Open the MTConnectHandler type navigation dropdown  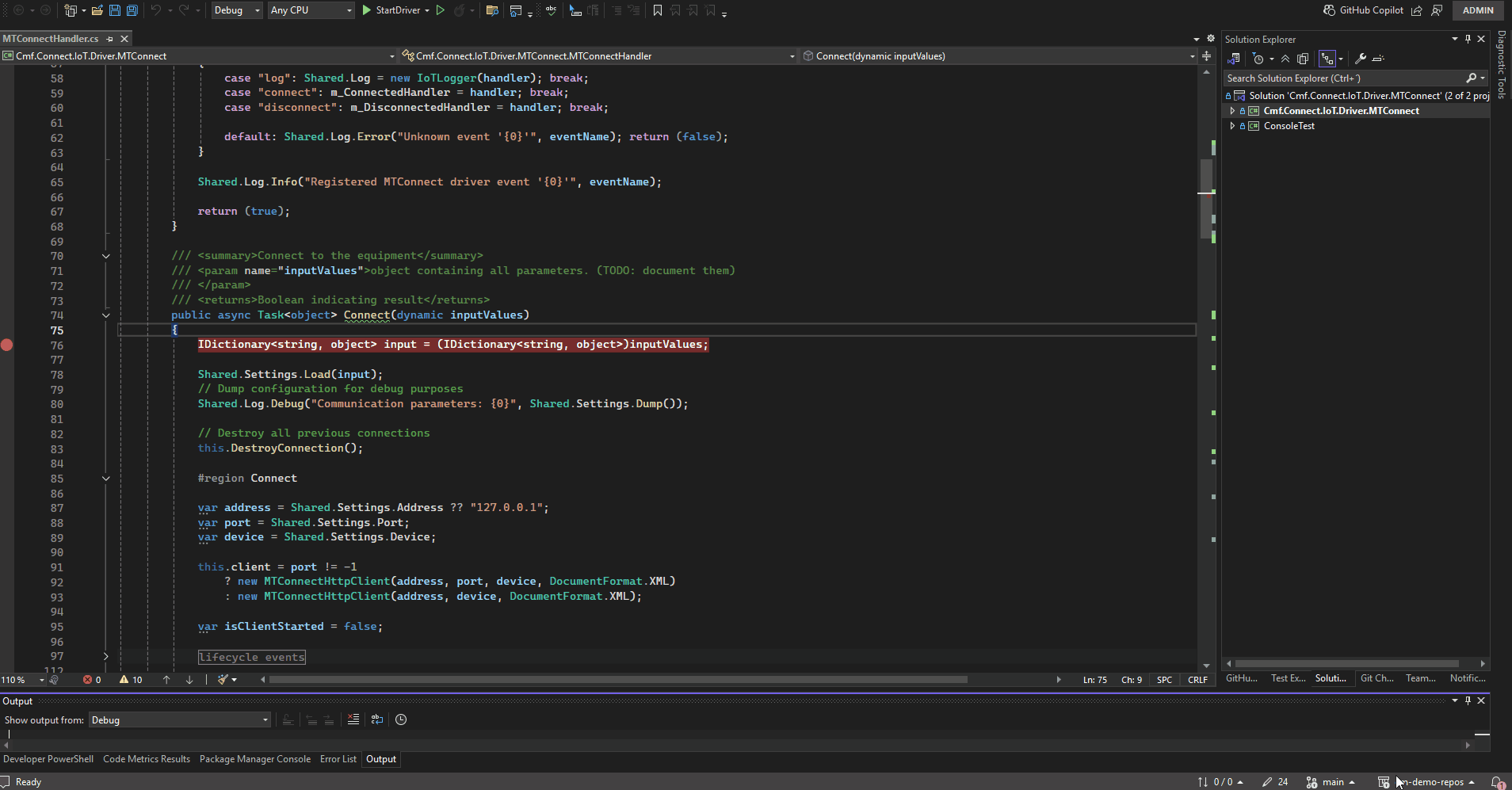pyautogui.click(x=598, y=55)
